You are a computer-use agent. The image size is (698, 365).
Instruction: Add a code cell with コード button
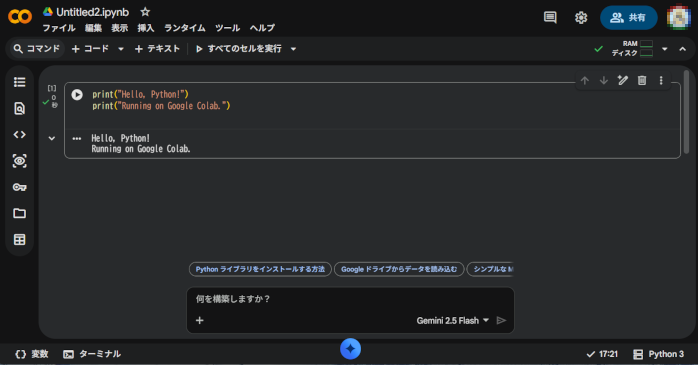click(90, 49)
